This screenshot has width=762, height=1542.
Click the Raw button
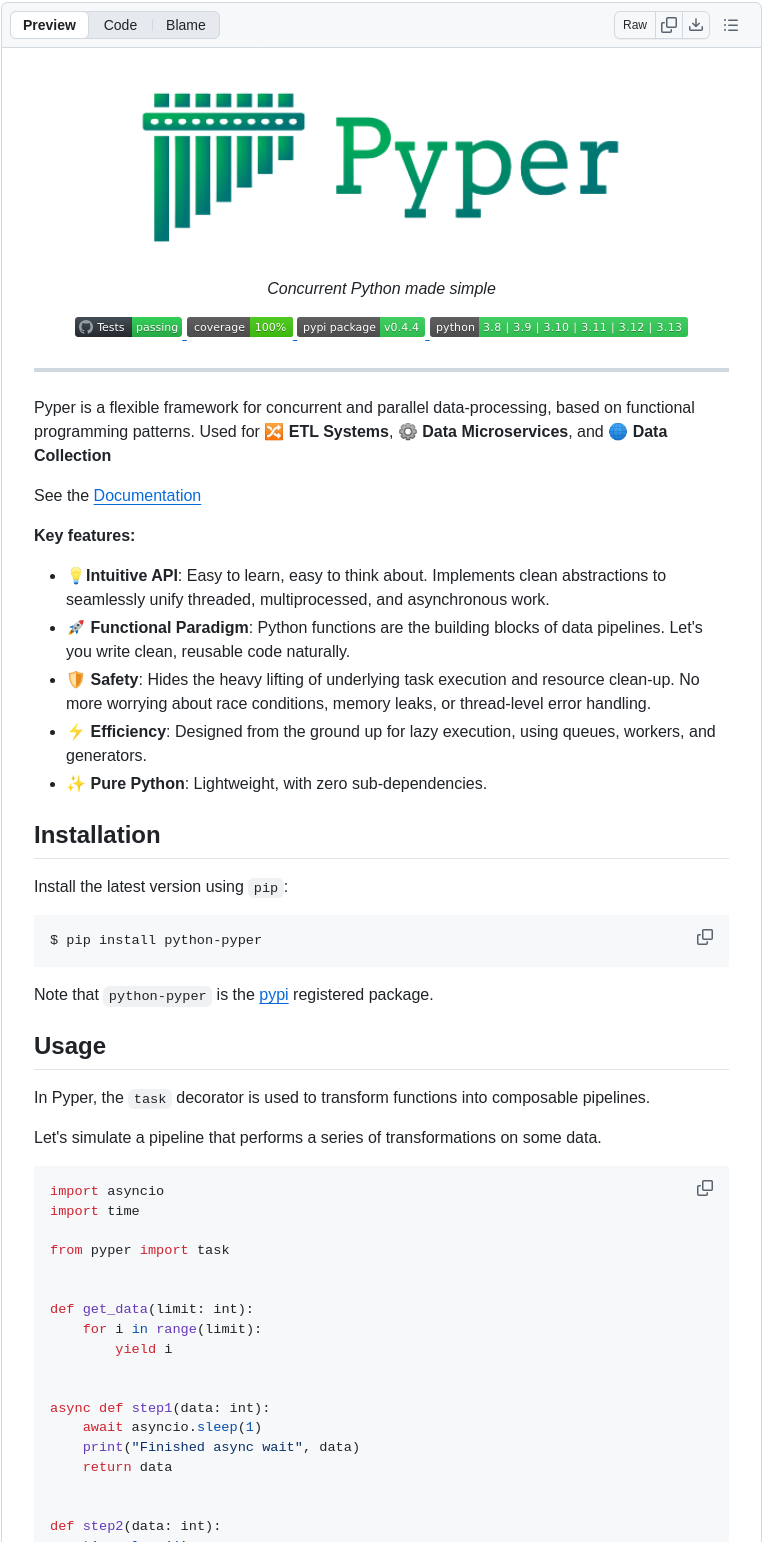point(634,25)
